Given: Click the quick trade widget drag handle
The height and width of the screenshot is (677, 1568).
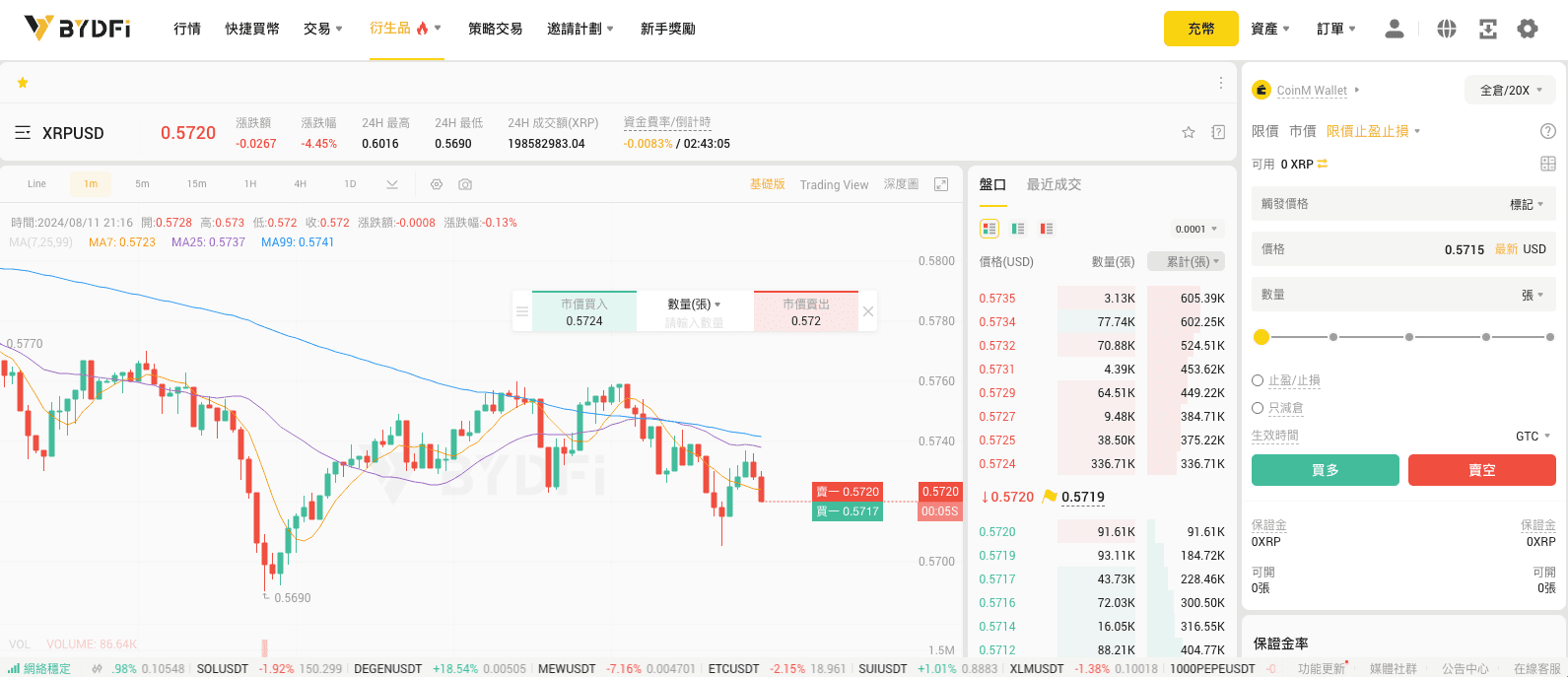Looking at the screenshot, I should [x=522, y=311].
